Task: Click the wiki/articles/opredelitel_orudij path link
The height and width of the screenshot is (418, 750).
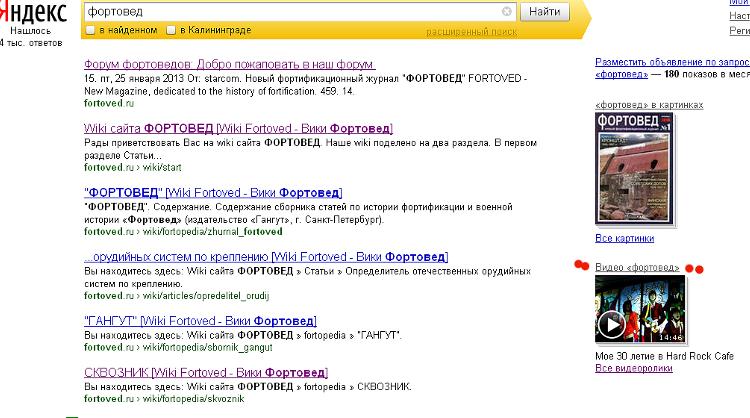Action: tap(206, 296)
